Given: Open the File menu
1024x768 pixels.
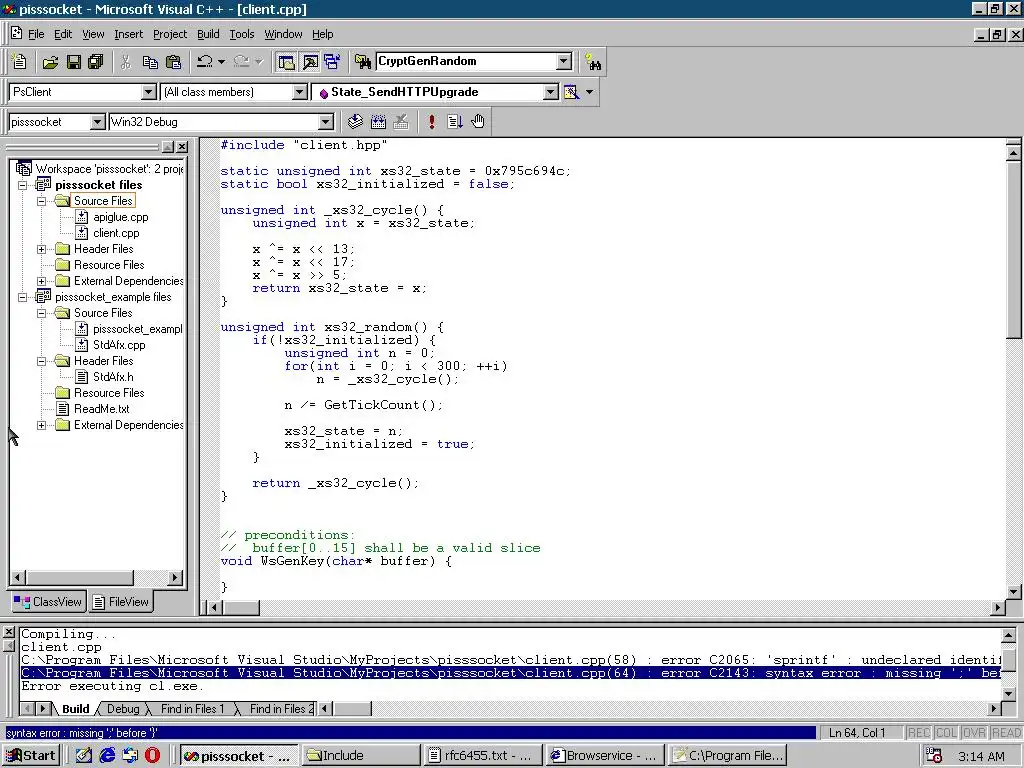Looking at the screenshot, I should (x=36, y=34).
